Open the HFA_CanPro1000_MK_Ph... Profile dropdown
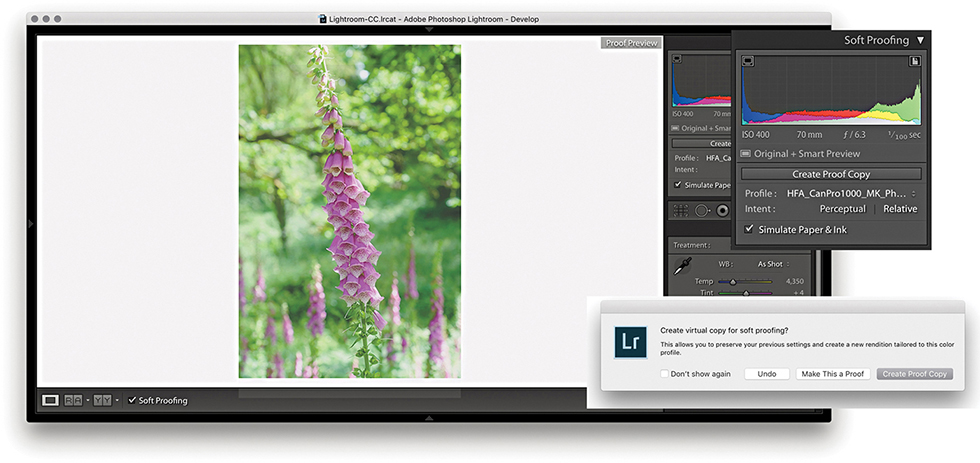Viewport: 980px width, 463px height. point(852,194)
